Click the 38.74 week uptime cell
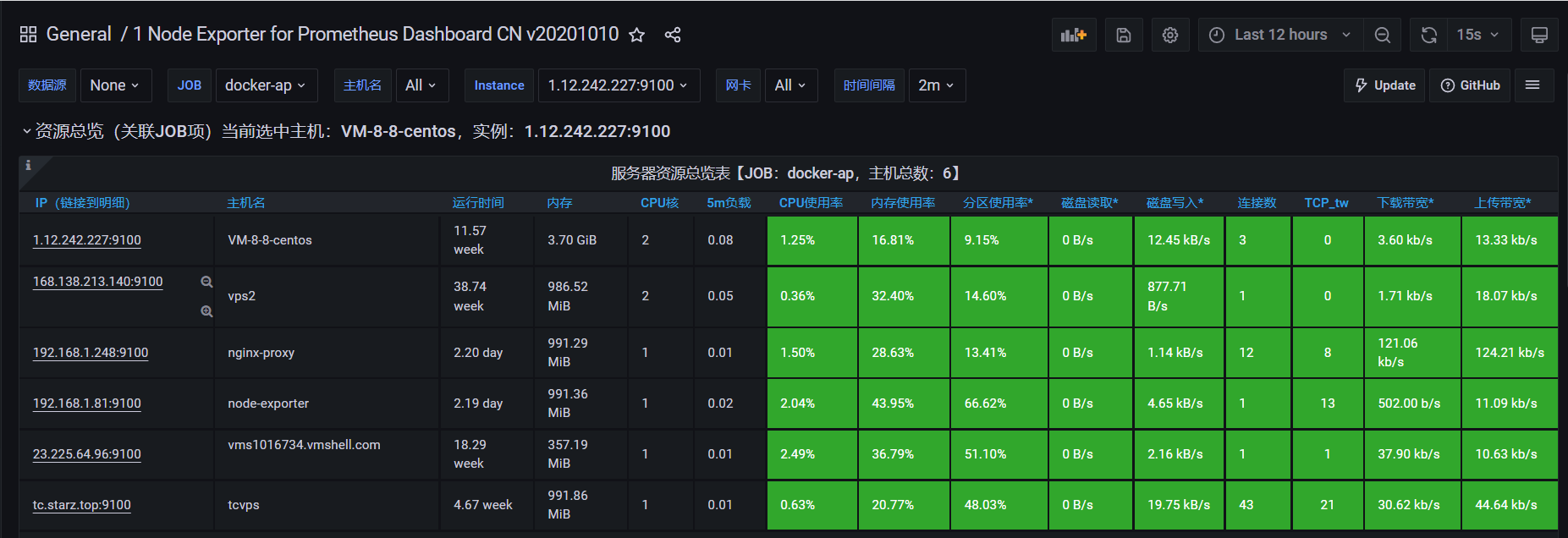Image resolution: width=1568 pixels, height=538 pixels. [x=487, y=296]
